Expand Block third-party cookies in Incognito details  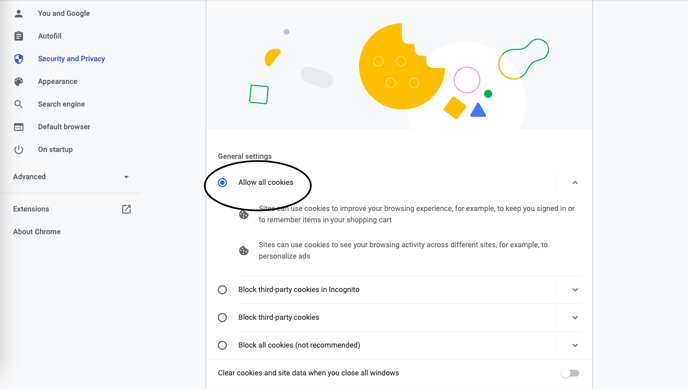click(575, 290)
